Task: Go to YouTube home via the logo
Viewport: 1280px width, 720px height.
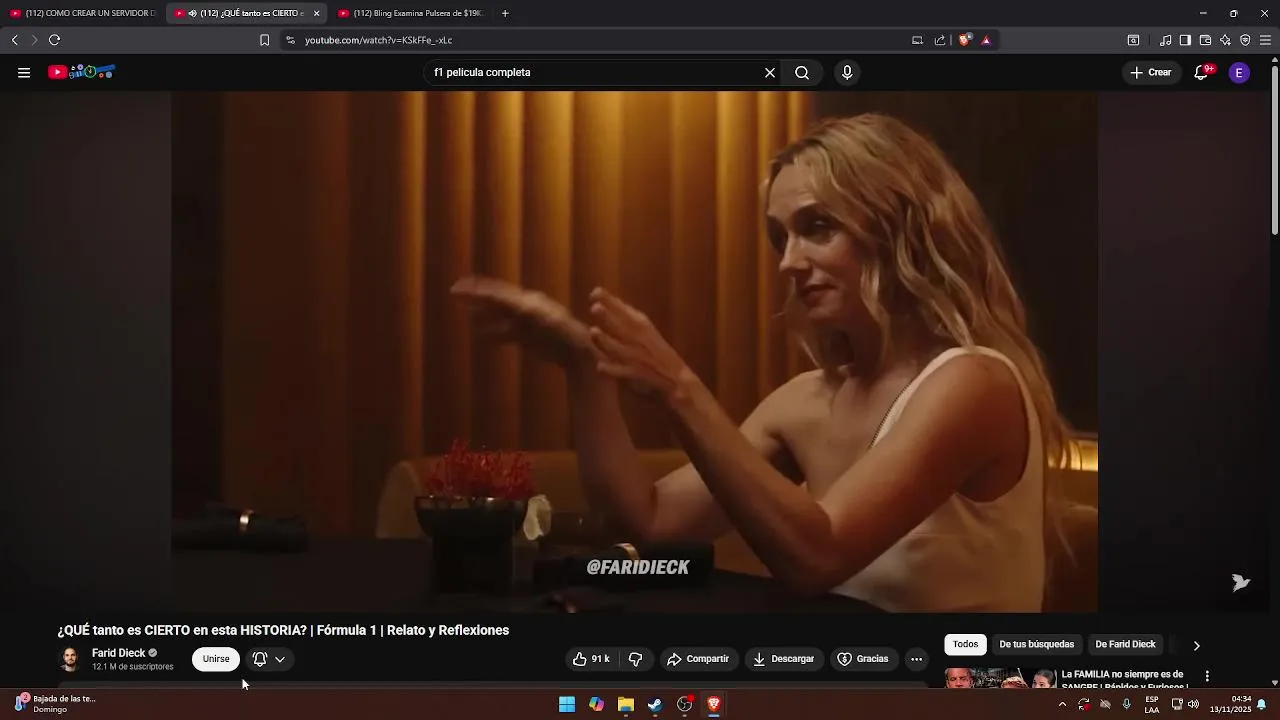Action: tap(82, 72)
